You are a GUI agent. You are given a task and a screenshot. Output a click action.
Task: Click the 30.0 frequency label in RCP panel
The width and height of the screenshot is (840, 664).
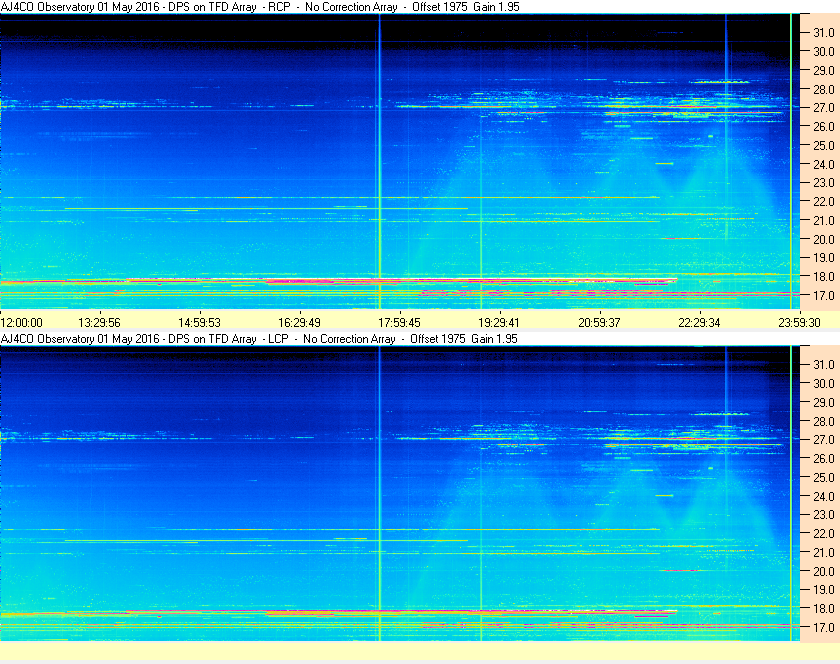click(x=824, y=51)
